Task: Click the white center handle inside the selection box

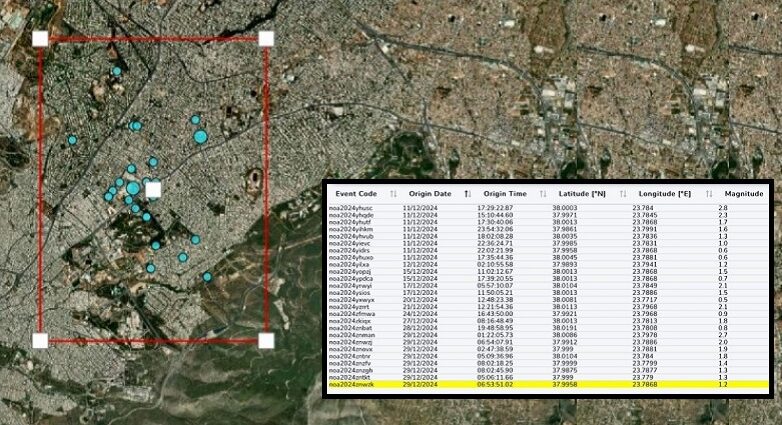Action: [153, 189]
